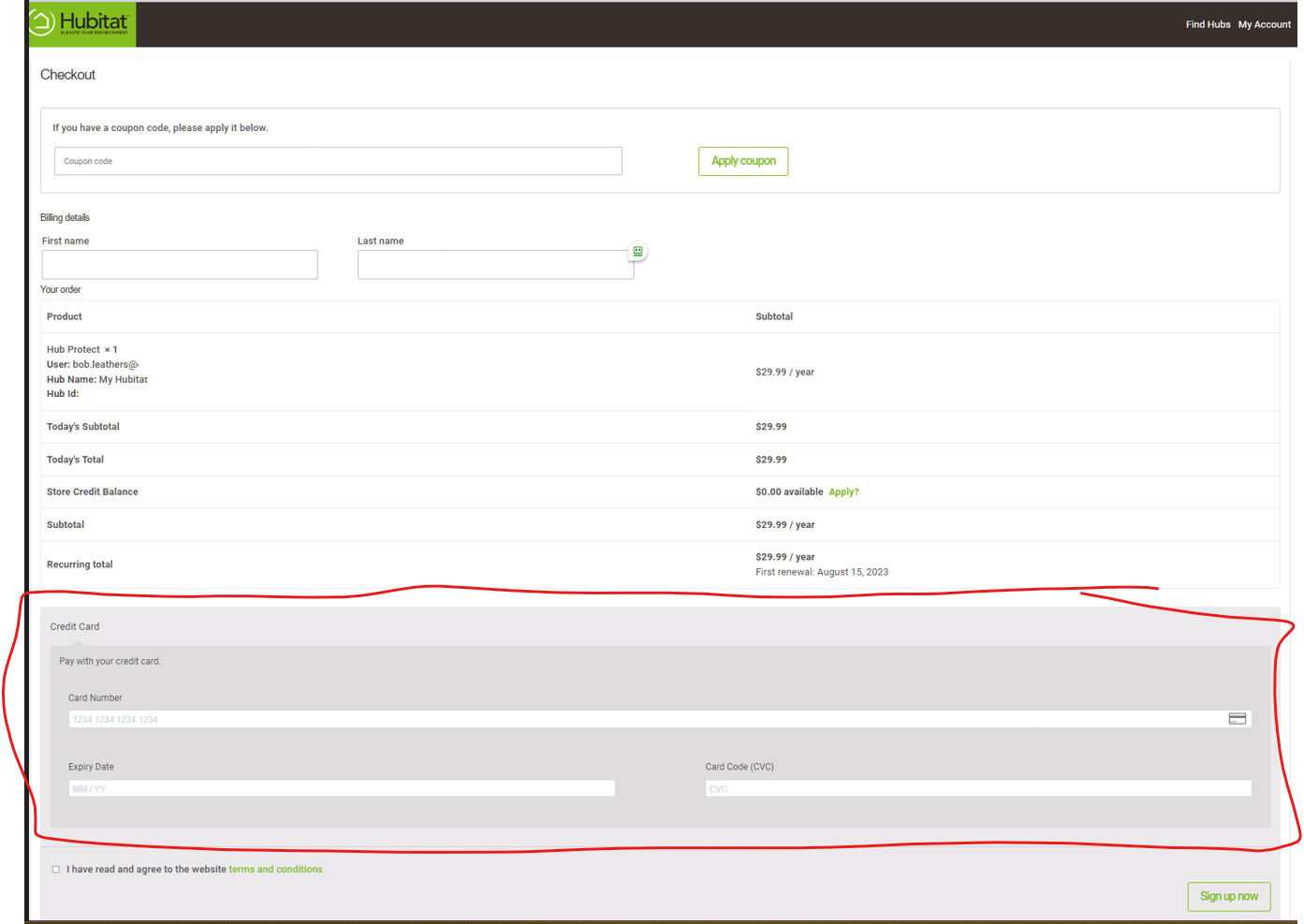Click into the Last name field

pyautogui.click(x=495, y=264)
